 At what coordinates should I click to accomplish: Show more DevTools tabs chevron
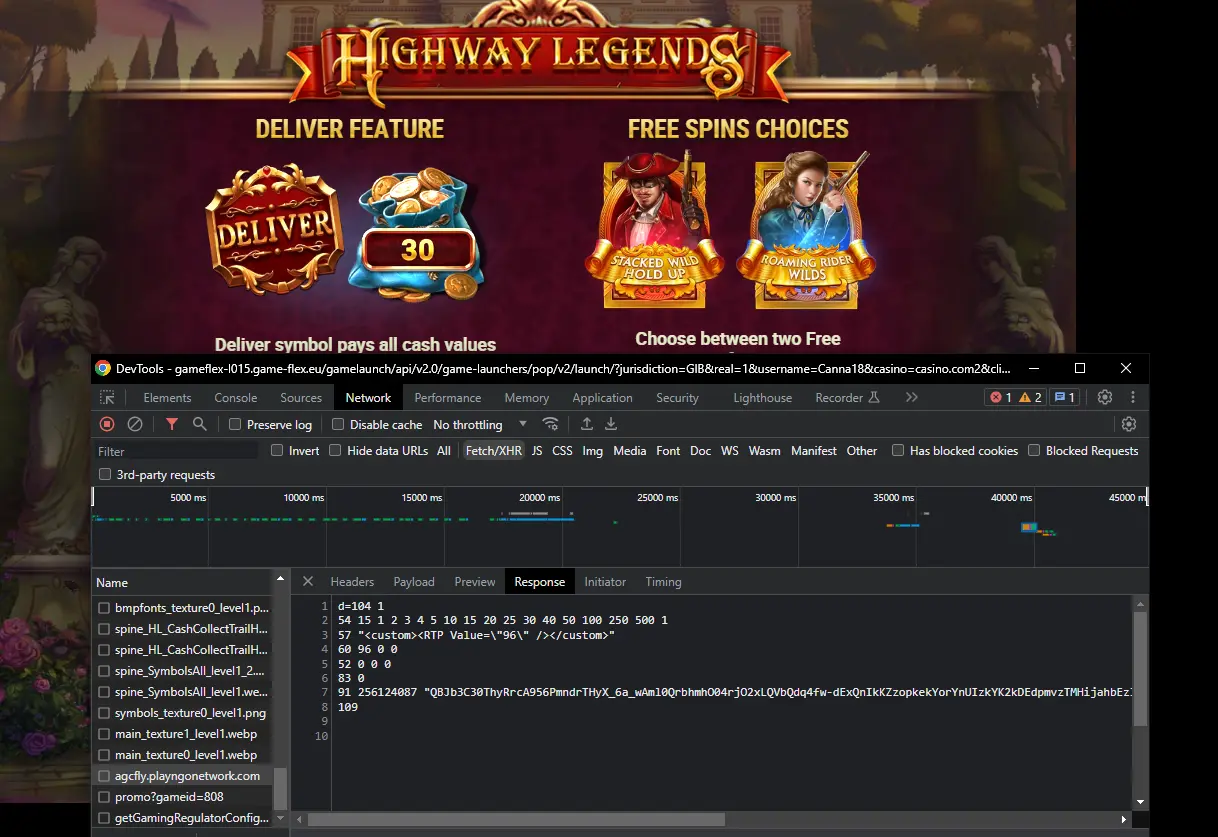(x=911, y=397)
